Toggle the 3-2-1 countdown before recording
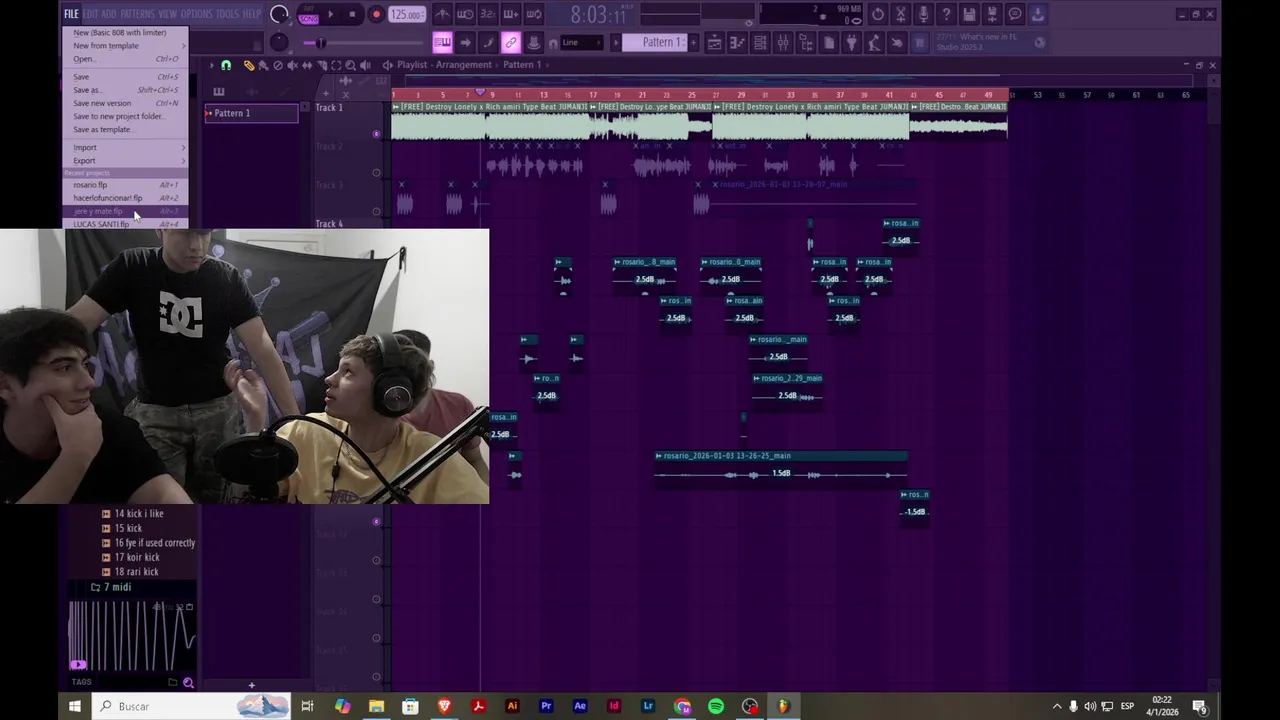The image size is (1280, 720). click(x=488, y=14)
